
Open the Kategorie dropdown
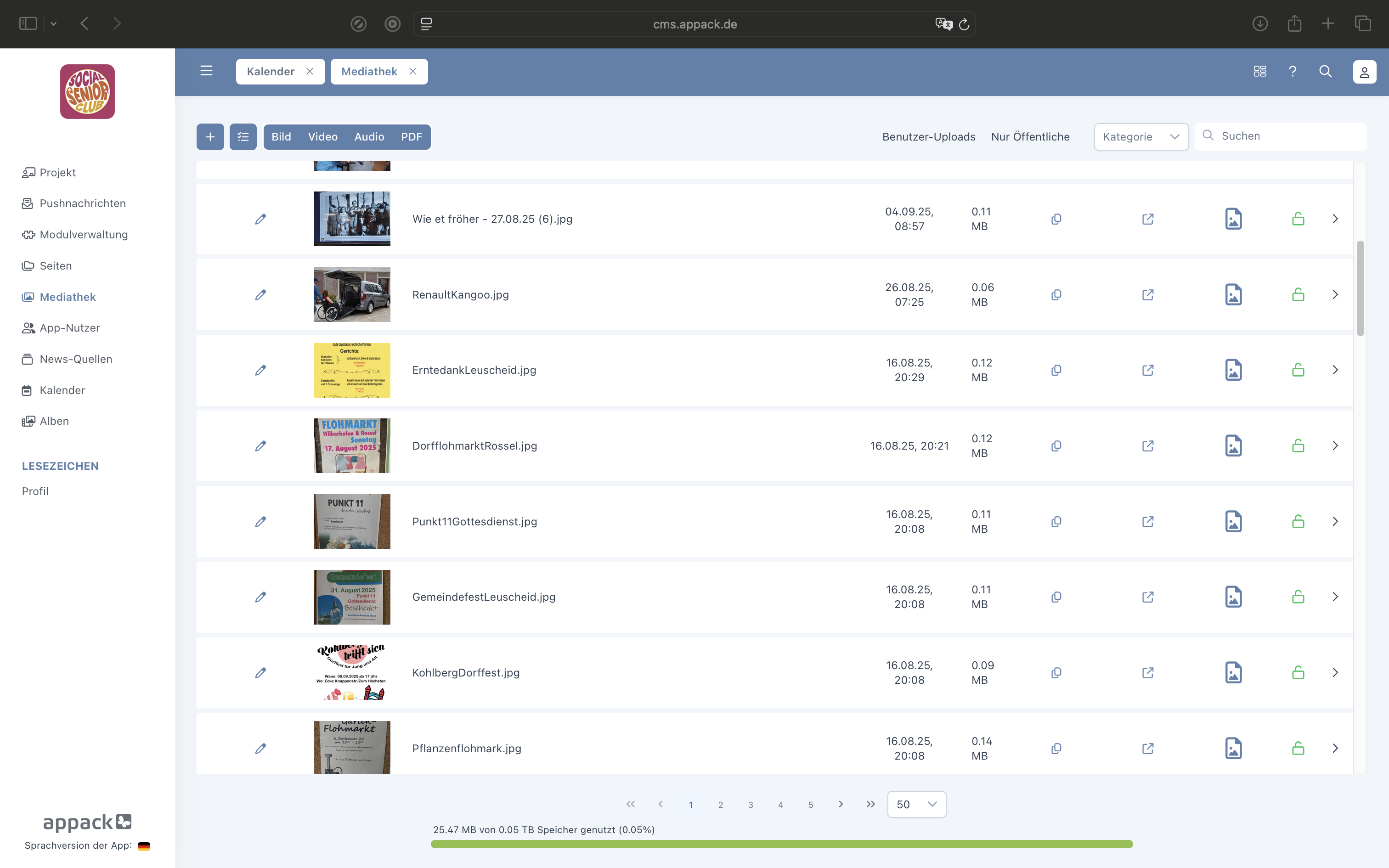[1141, 137]
